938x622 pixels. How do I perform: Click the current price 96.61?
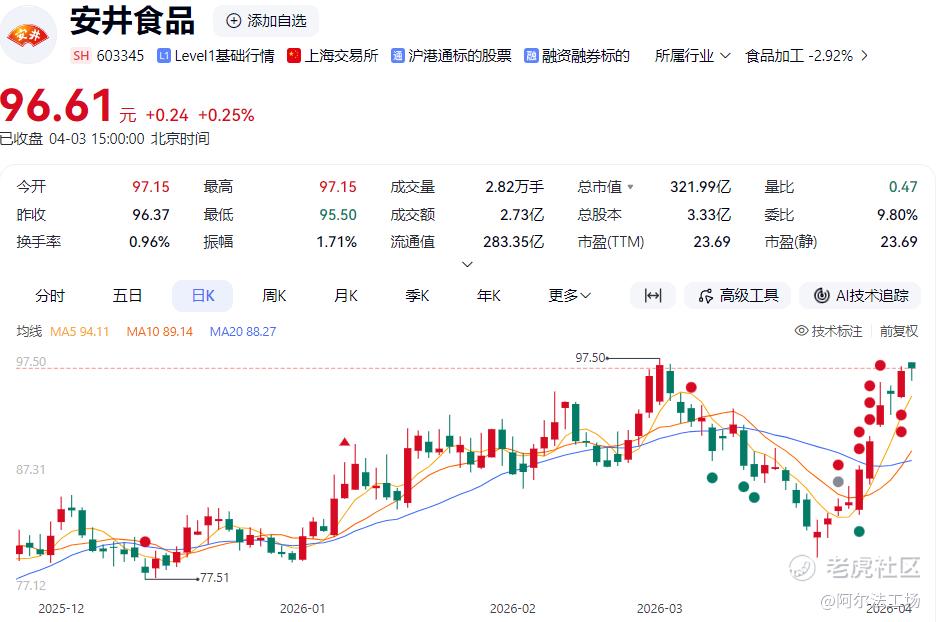click(x=57, y=105)
